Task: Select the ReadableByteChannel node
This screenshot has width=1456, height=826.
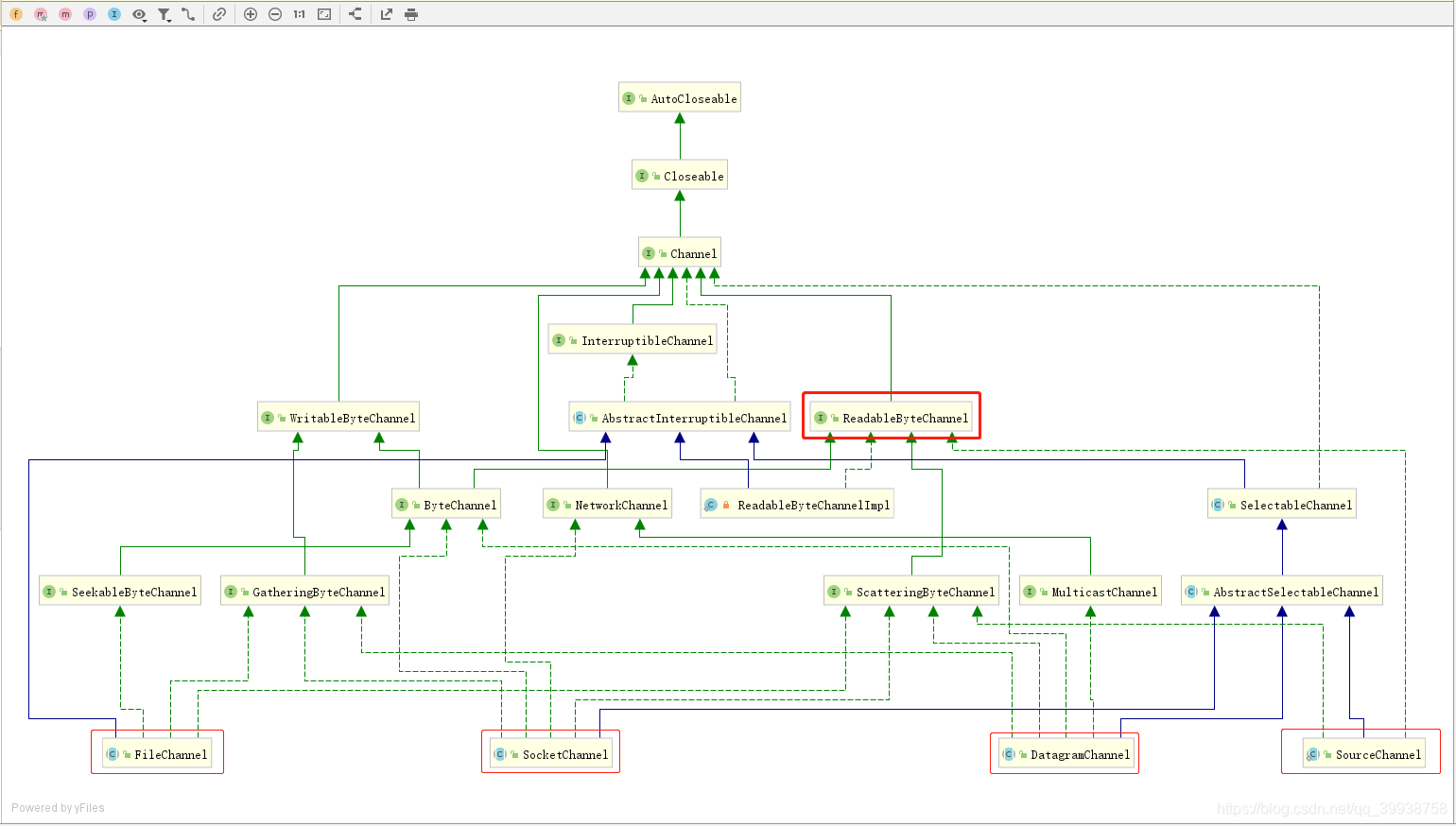Action: click(x=891, y=418)
